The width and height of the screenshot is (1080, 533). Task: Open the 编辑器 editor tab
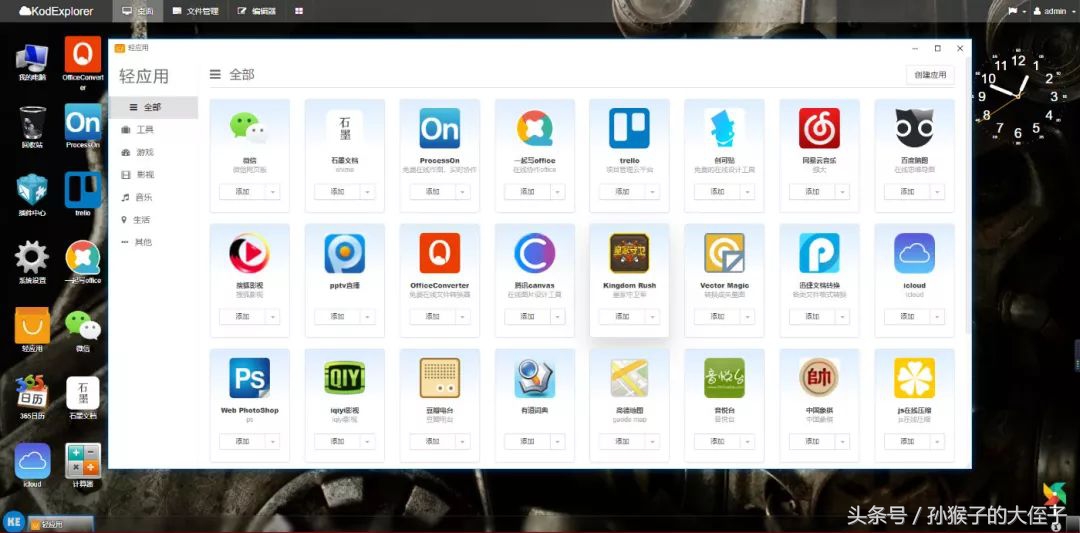(256, 11)
